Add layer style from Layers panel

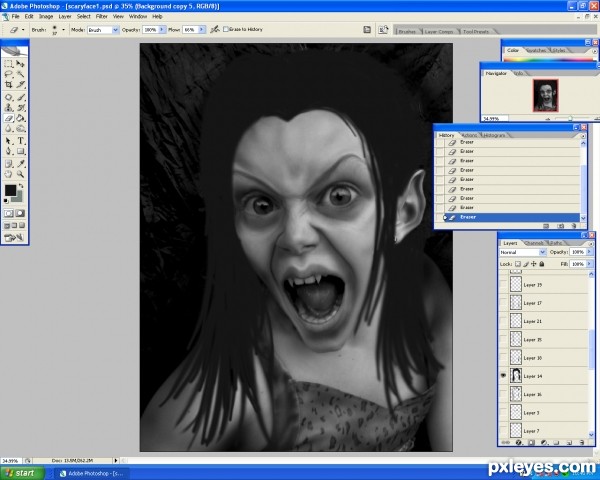(519, 442)
